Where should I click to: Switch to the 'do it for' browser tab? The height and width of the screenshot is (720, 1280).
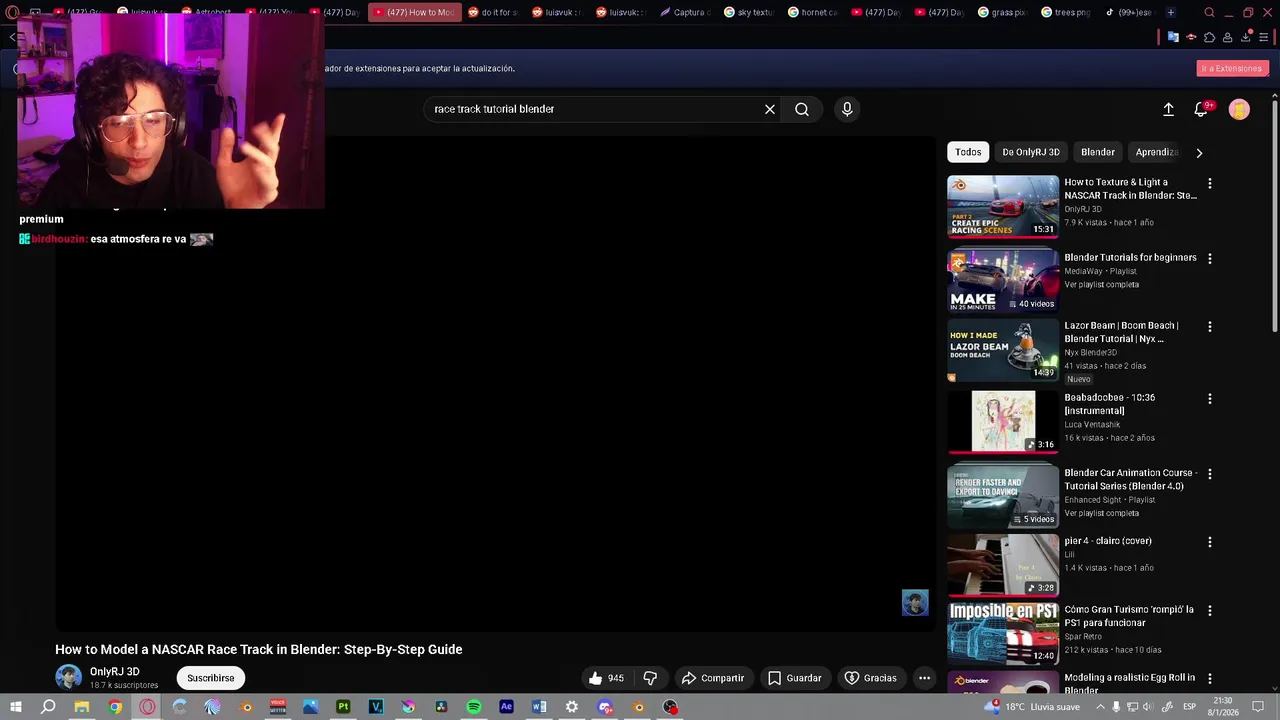[x=493, y=12]
